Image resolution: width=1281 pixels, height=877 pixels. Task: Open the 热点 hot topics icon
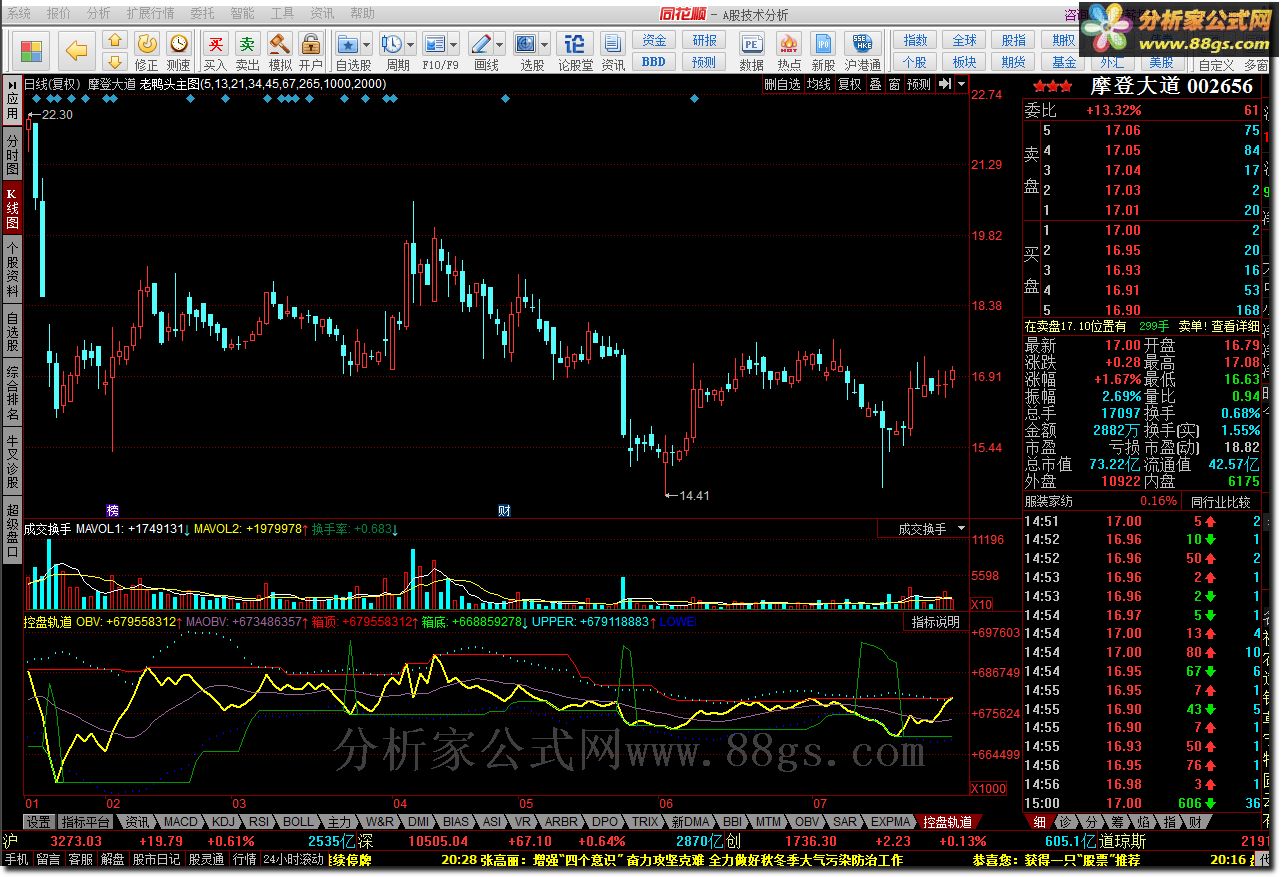tap(789, 51)
